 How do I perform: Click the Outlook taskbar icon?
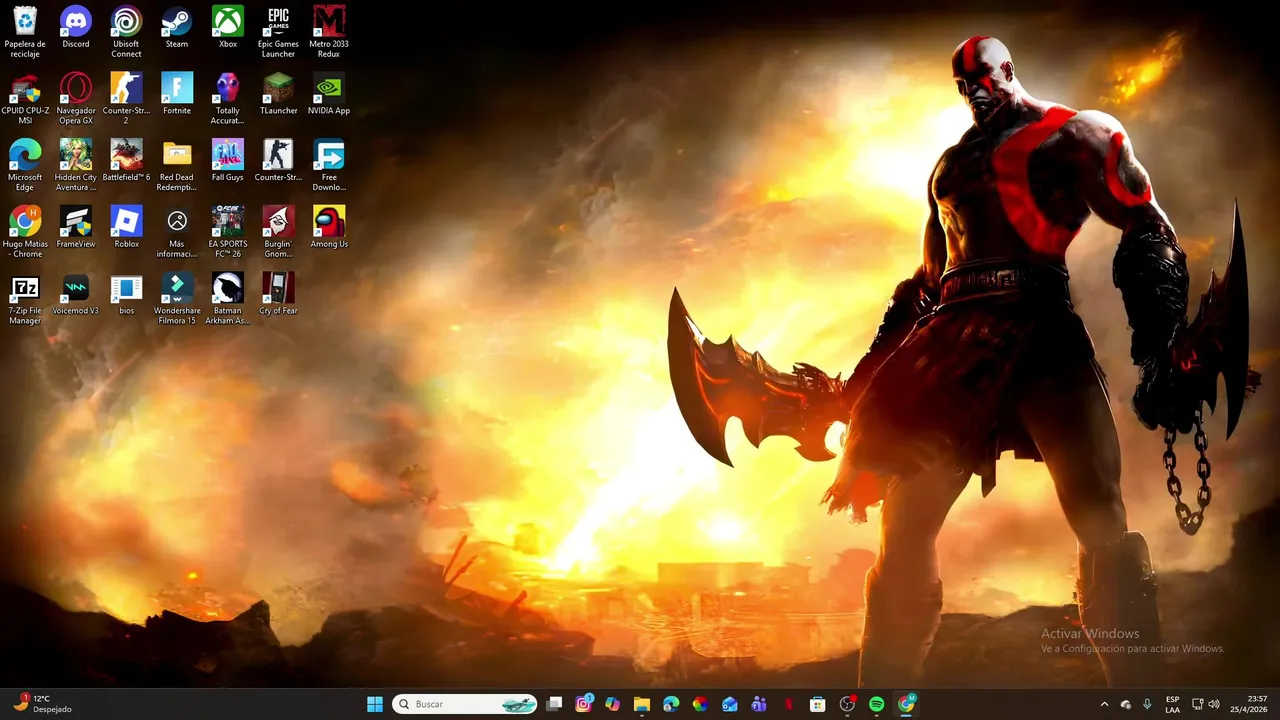coord(730,704)
